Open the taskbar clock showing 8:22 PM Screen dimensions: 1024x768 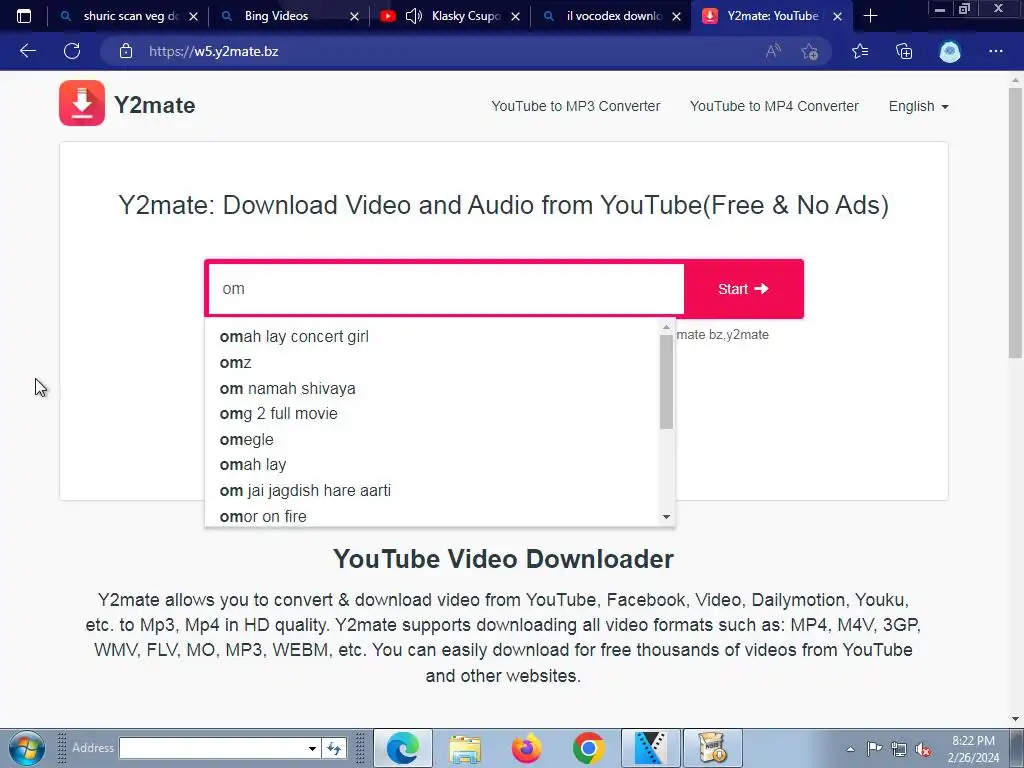click(x=972, y=748)
